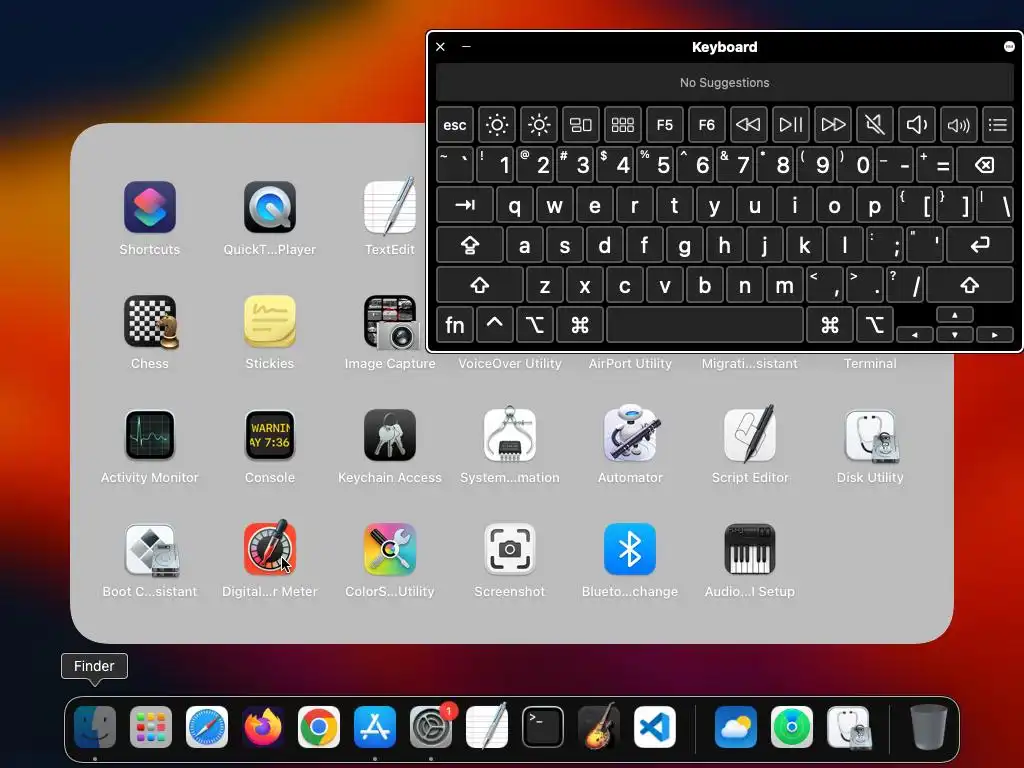The width and height of the screenshot is (1024, 768).
Task: Tap the Mission Control key
Action: coord(581,125)
